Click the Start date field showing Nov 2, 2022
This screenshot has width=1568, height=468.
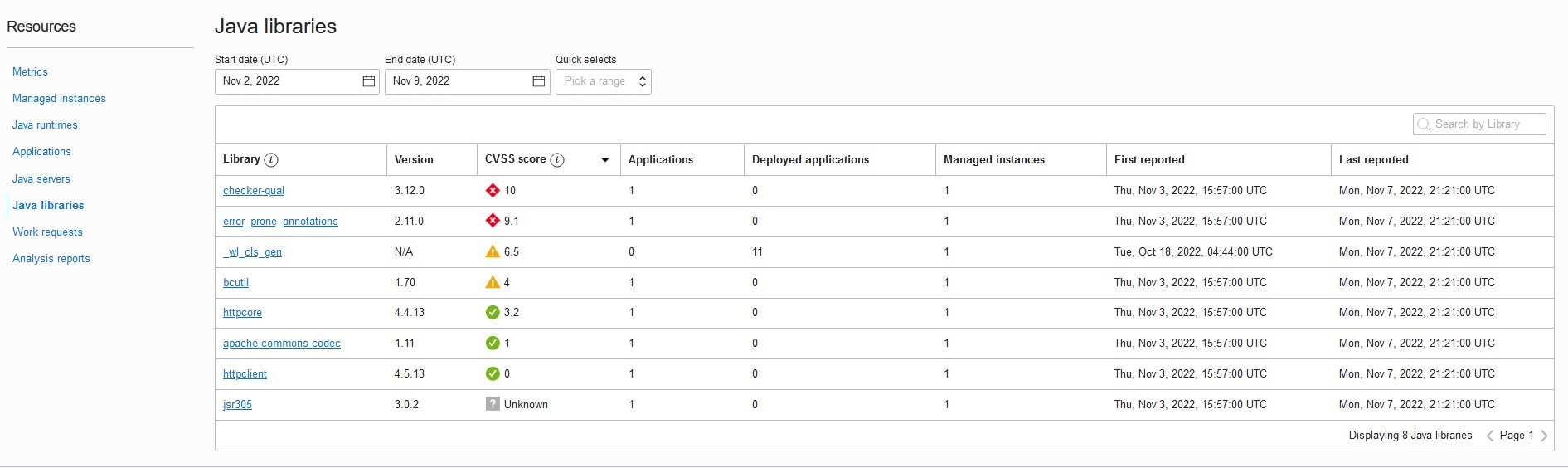pyautogui.click(x=288, y=81)
